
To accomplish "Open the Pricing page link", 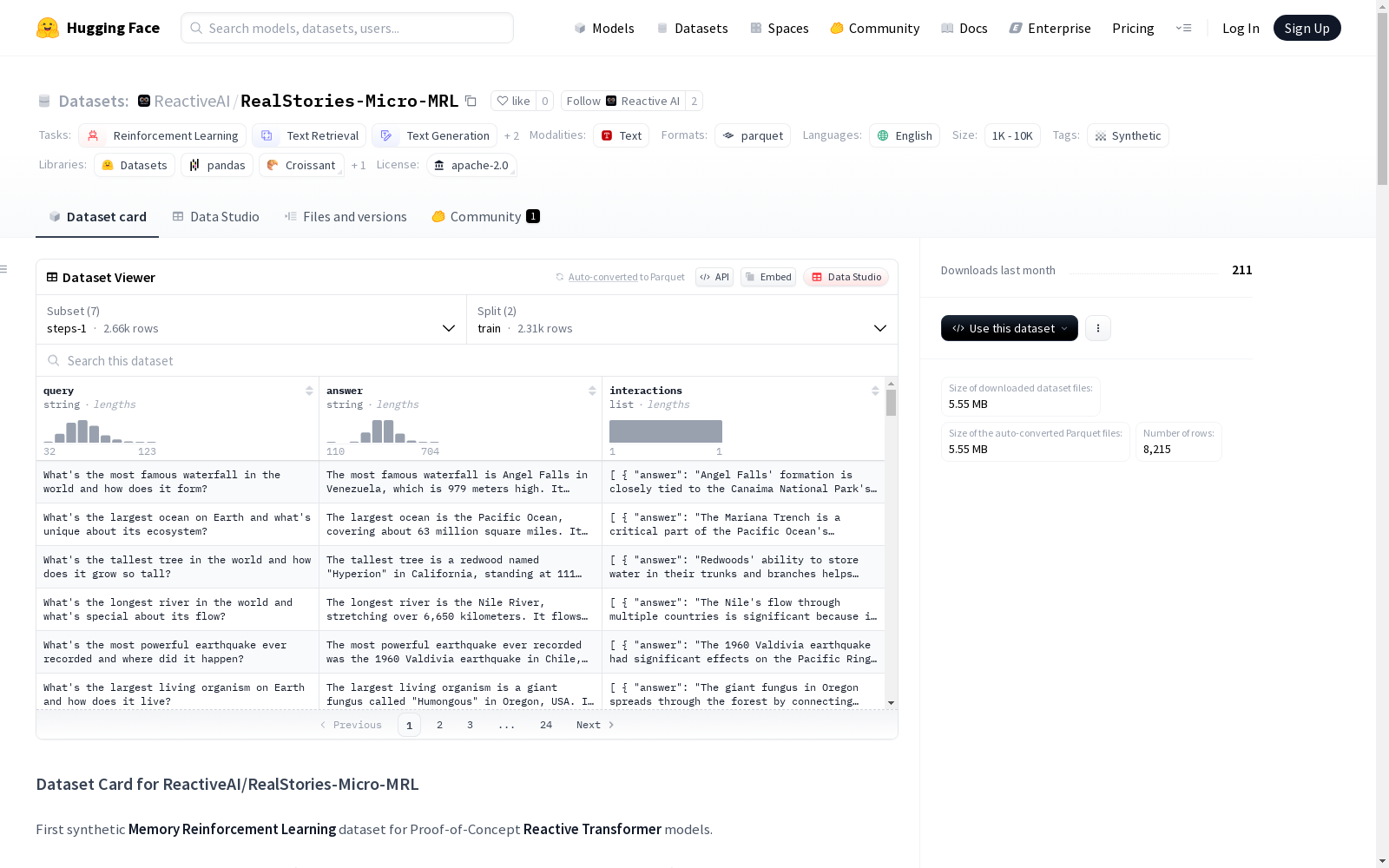I will [1133, 28].
